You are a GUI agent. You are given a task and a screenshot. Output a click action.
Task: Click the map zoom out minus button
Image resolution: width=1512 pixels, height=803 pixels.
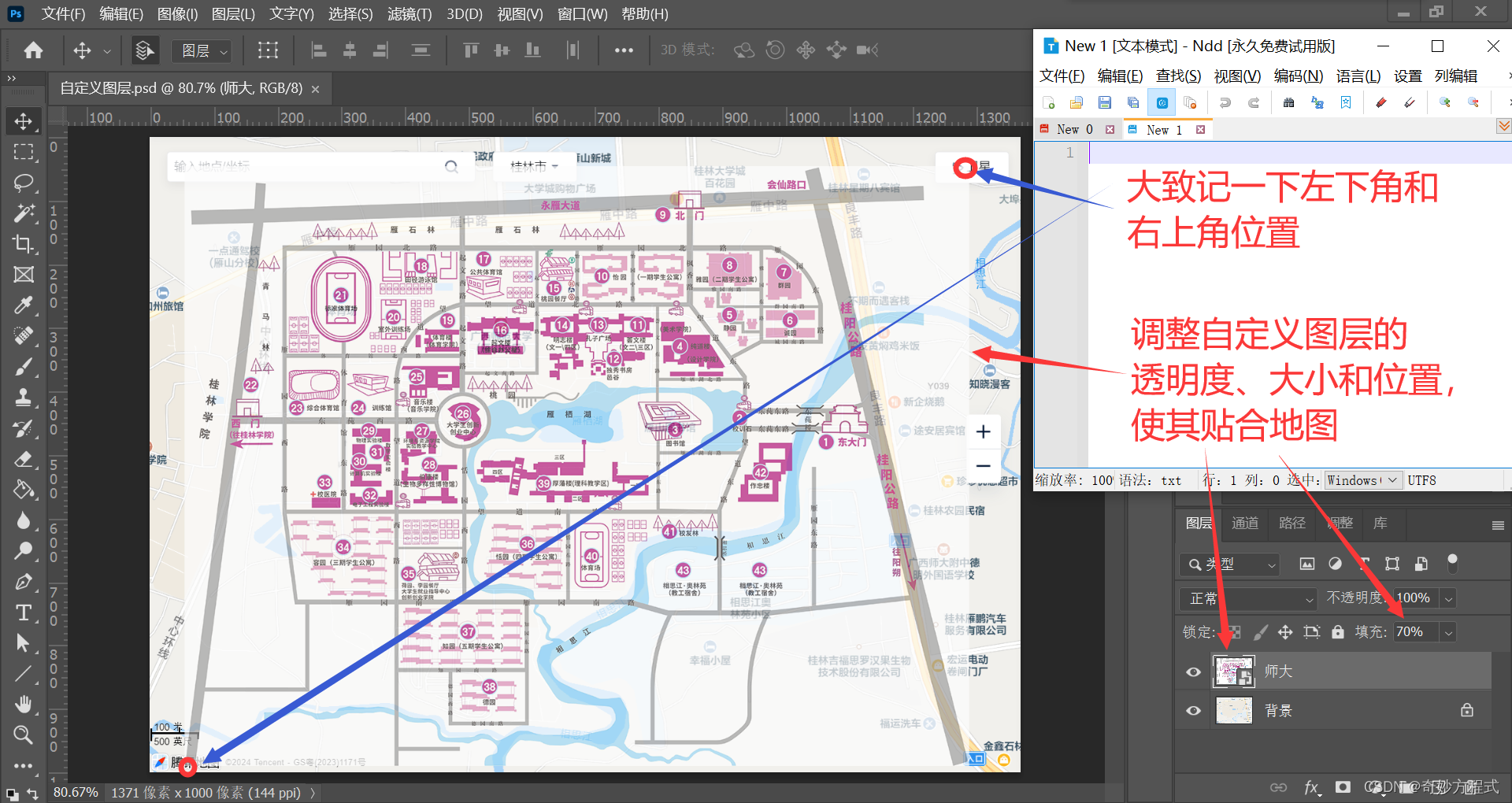984,465
